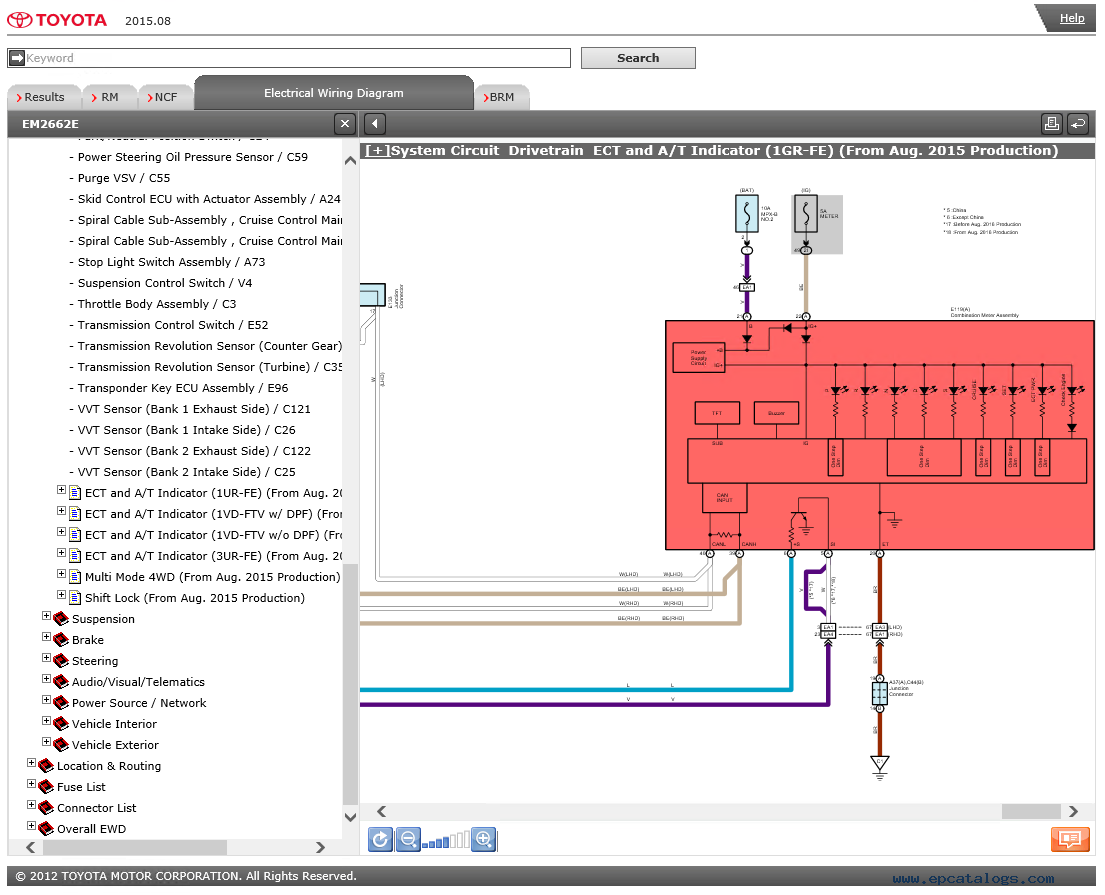Open the BRM tab
1105x895 pixels.
501,97
